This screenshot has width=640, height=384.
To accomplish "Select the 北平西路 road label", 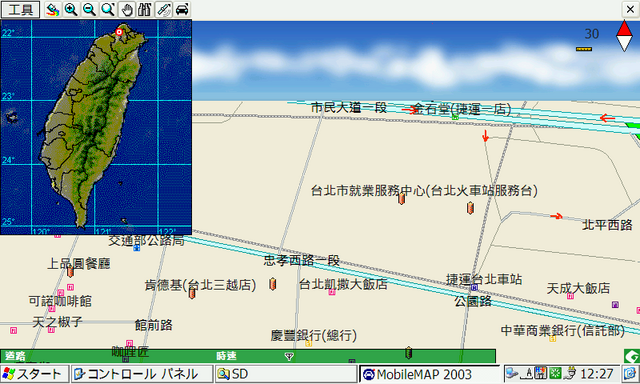I will [607, 225].
